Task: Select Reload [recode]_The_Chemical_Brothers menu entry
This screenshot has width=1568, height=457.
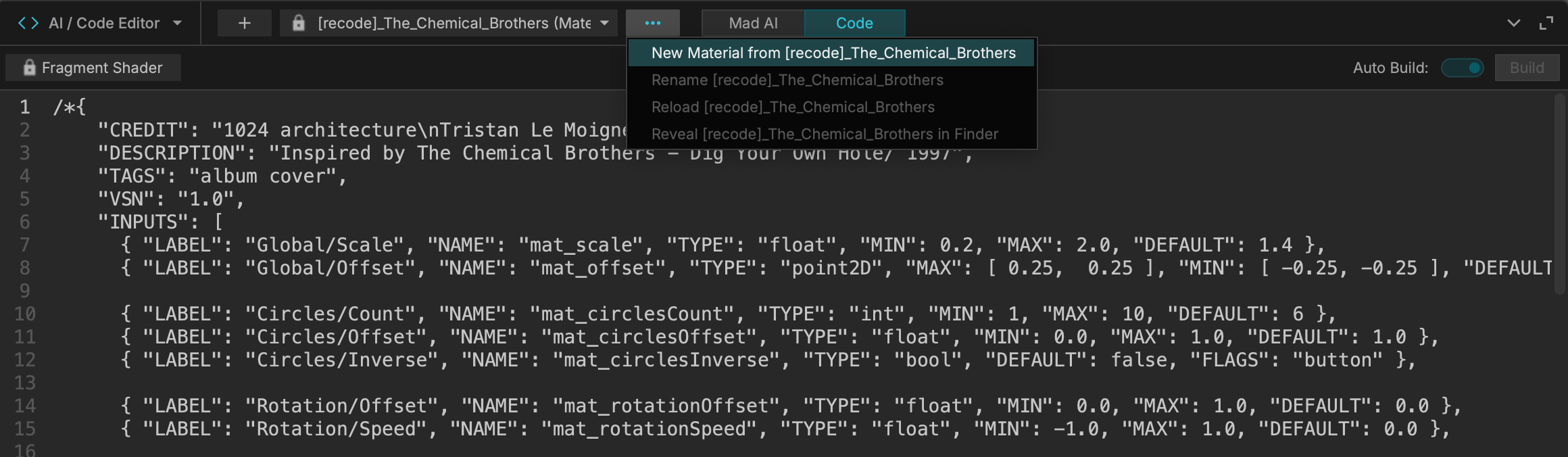Action: point(831,107)
